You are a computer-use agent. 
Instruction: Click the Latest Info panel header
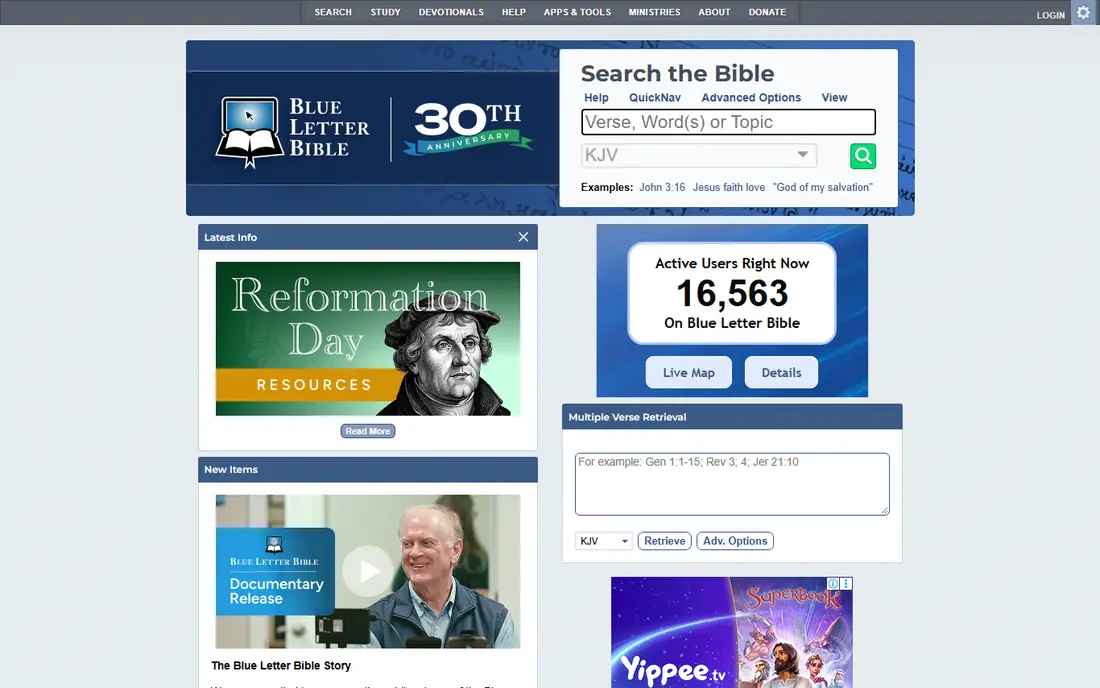[x=368, y=237]
